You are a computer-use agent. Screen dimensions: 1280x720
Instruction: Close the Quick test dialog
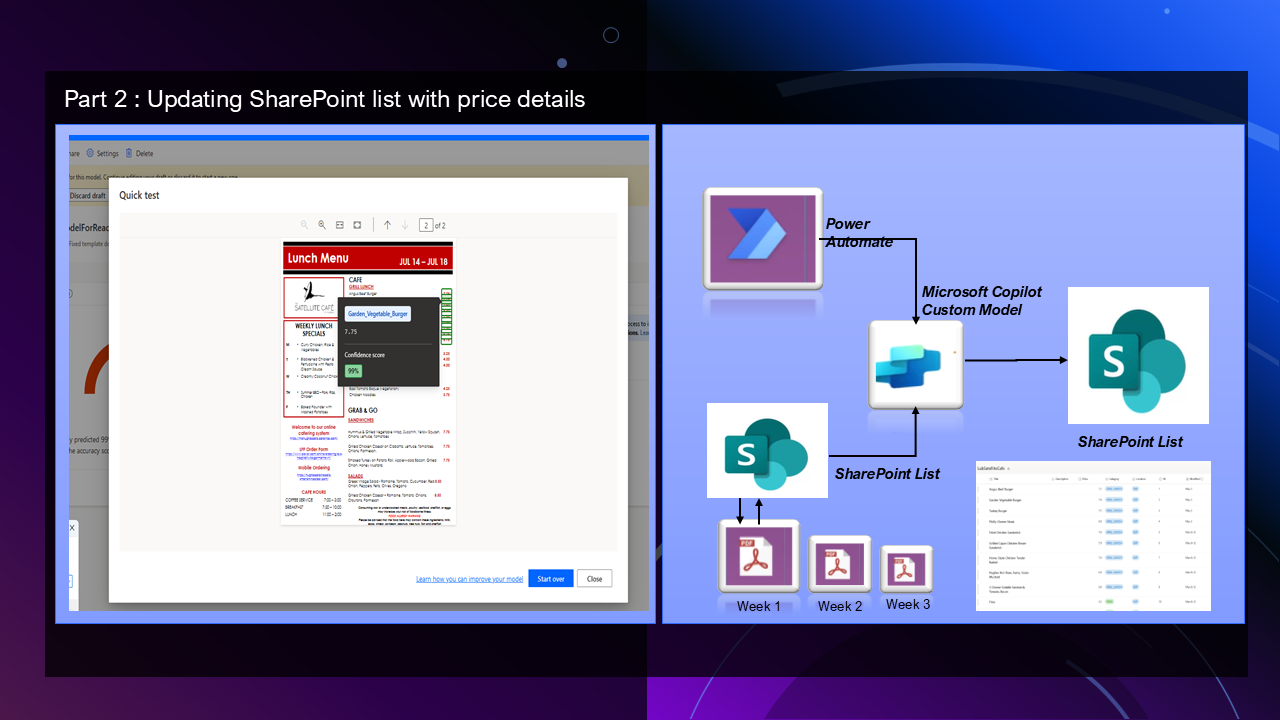pos(594,579)
